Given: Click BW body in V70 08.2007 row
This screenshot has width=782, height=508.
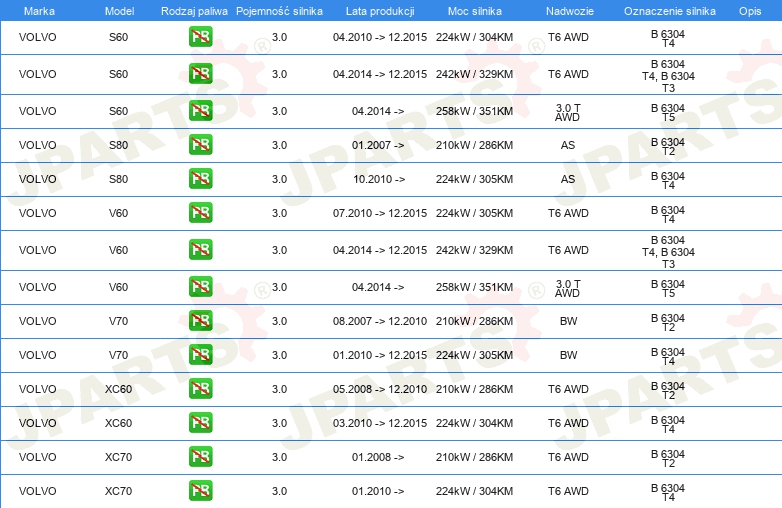Looking at the screenshot, I should pyautogui.click(x=569, y=321).
